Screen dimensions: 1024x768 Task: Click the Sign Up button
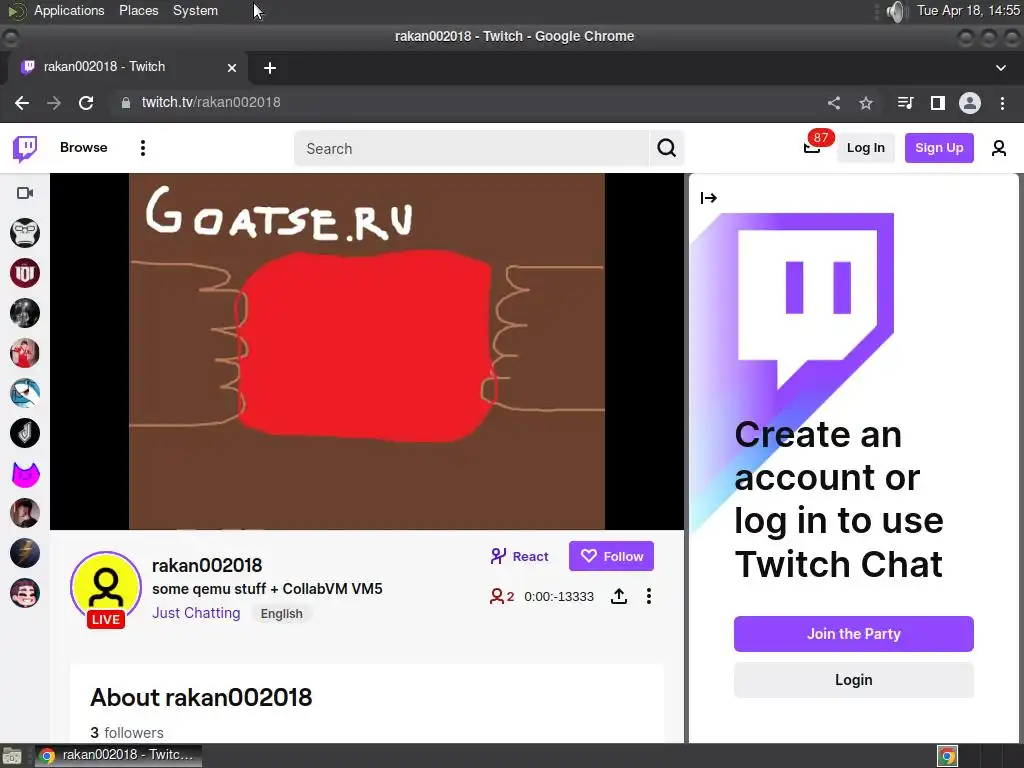(x=939, y=148)
